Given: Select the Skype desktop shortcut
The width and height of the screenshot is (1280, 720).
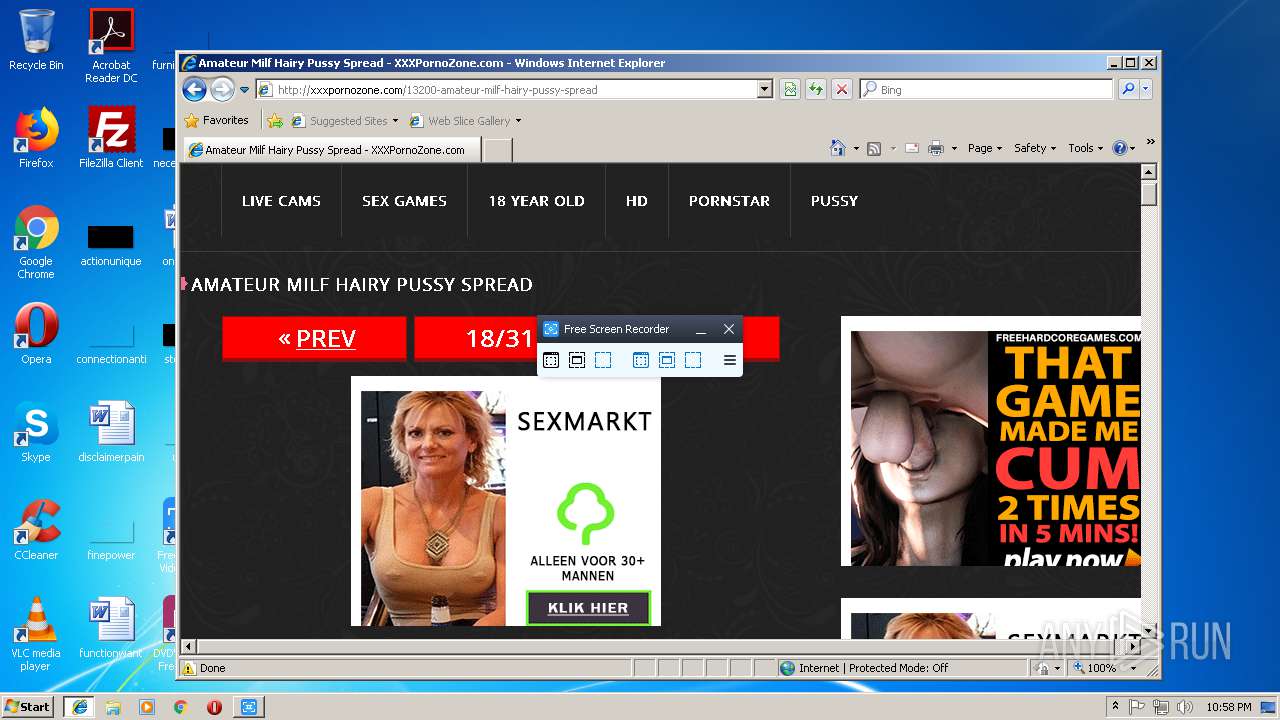Looking at the screenshot, I should coord(36,432).
